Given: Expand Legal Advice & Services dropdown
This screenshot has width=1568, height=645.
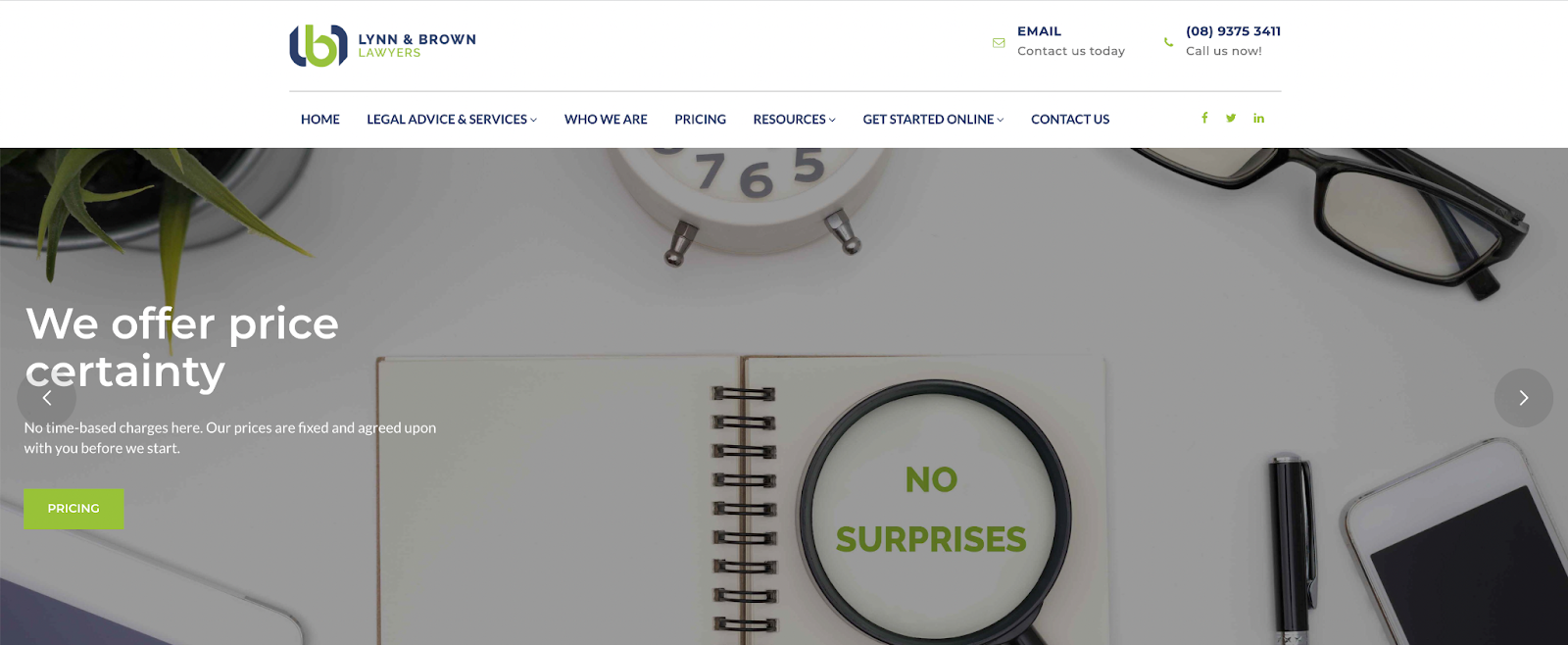Looking at the screenshot, I should [x=452, y=120].
